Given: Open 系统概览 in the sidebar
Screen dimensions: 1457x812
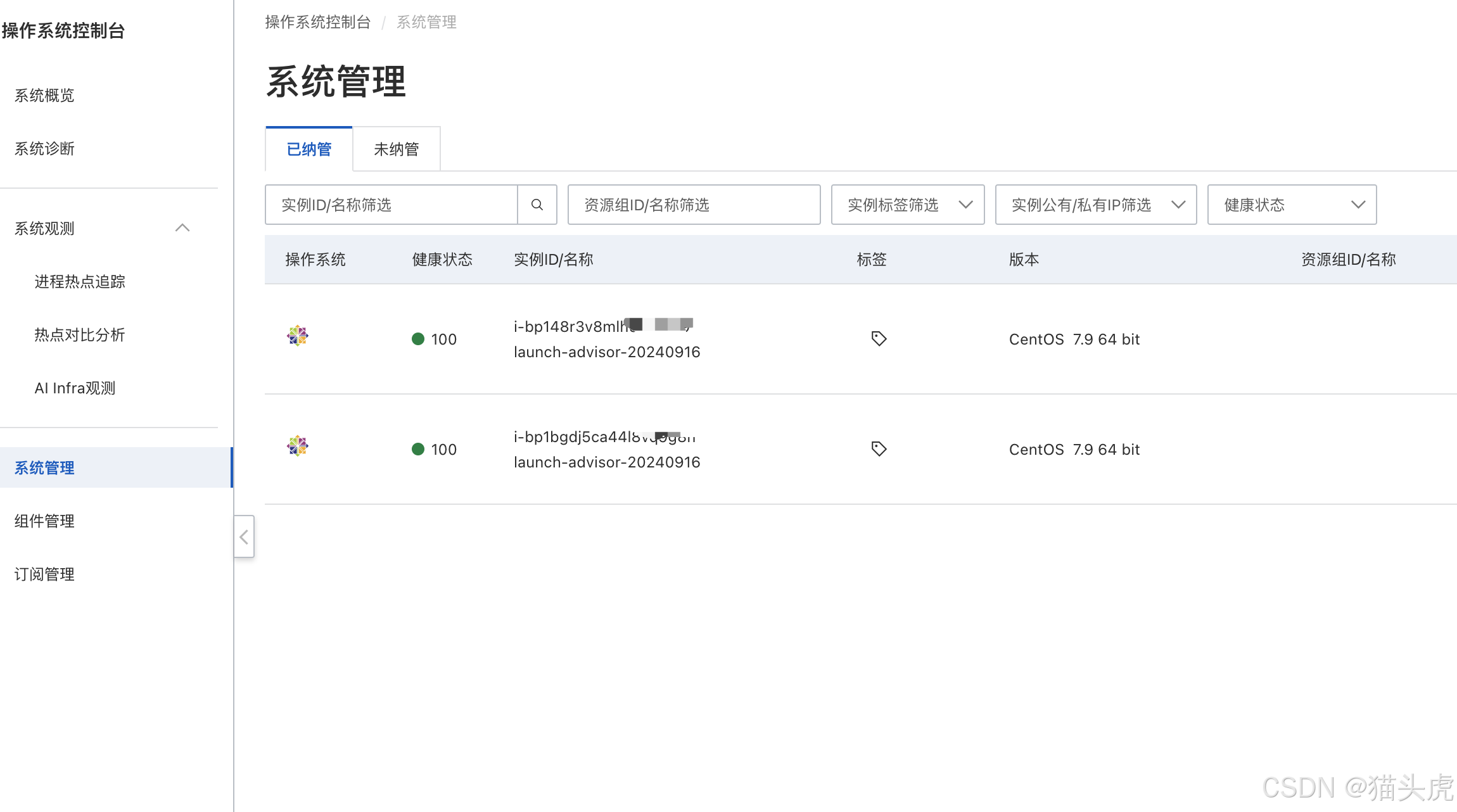Looking at the screenshot, I should point(44,96).
